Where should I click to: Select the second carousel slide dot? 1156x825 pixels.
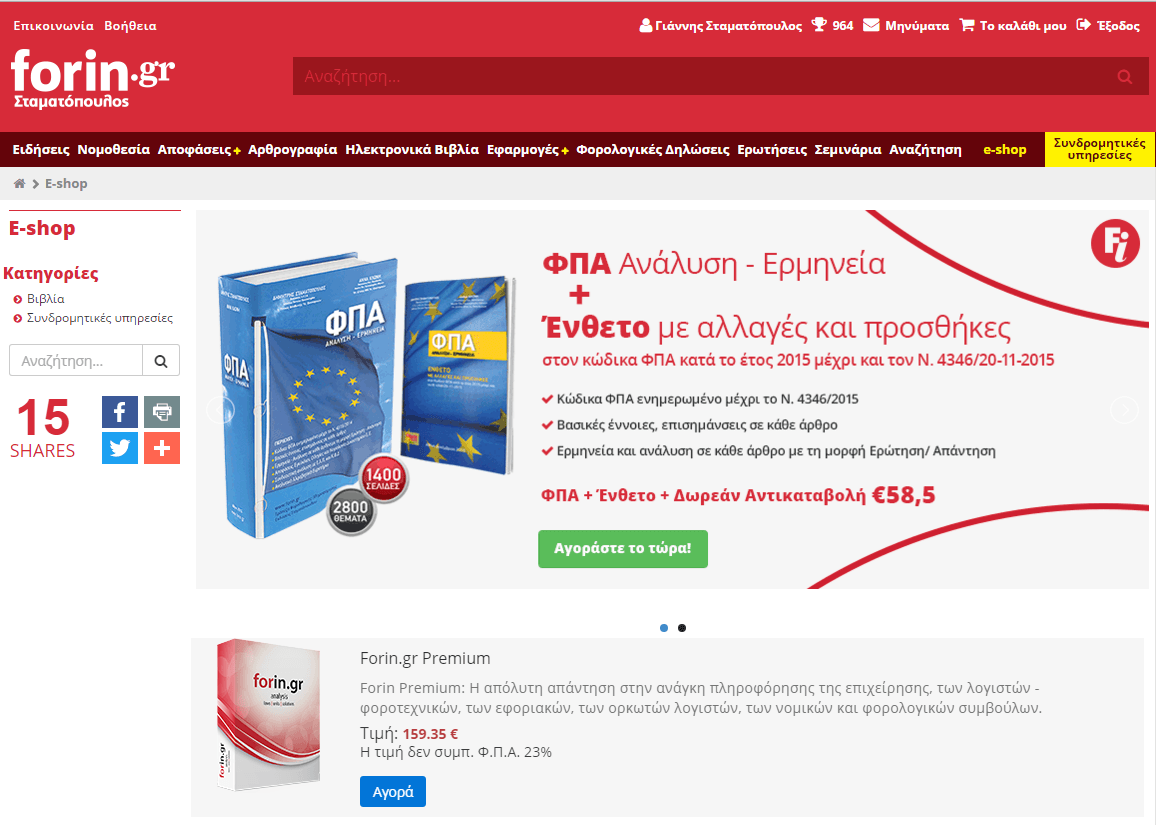coord(682,628)
